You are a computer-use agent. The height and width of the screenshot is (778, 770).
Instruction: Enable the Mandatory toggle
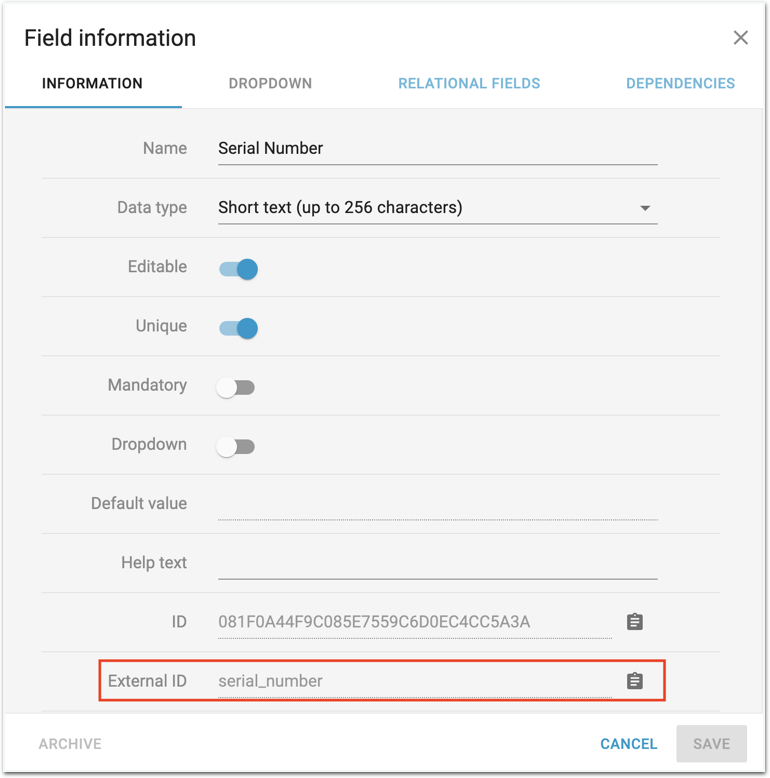point(236,387)
